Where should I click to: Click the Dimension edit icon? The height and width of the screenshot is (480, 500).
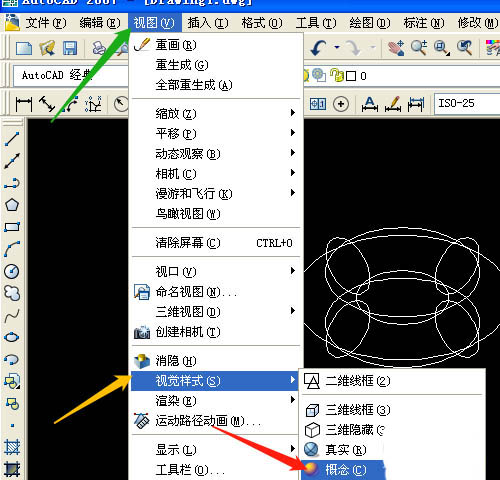[370, 104]
